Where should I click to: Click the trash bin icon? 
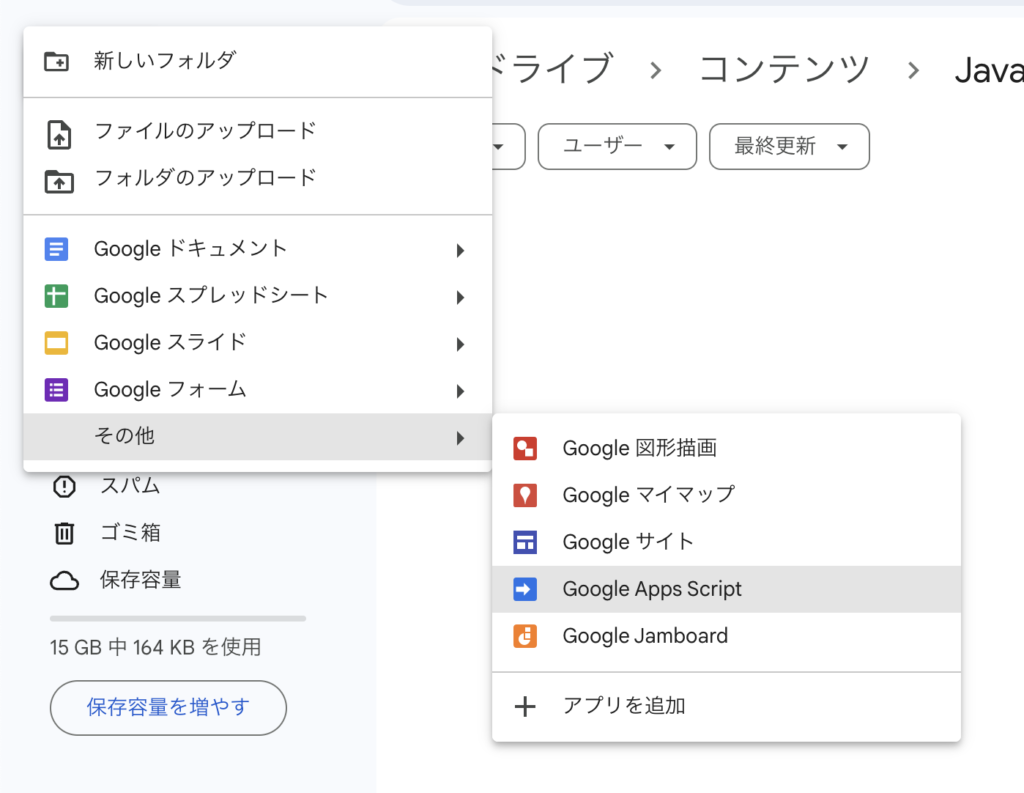(x=64, y=533)
